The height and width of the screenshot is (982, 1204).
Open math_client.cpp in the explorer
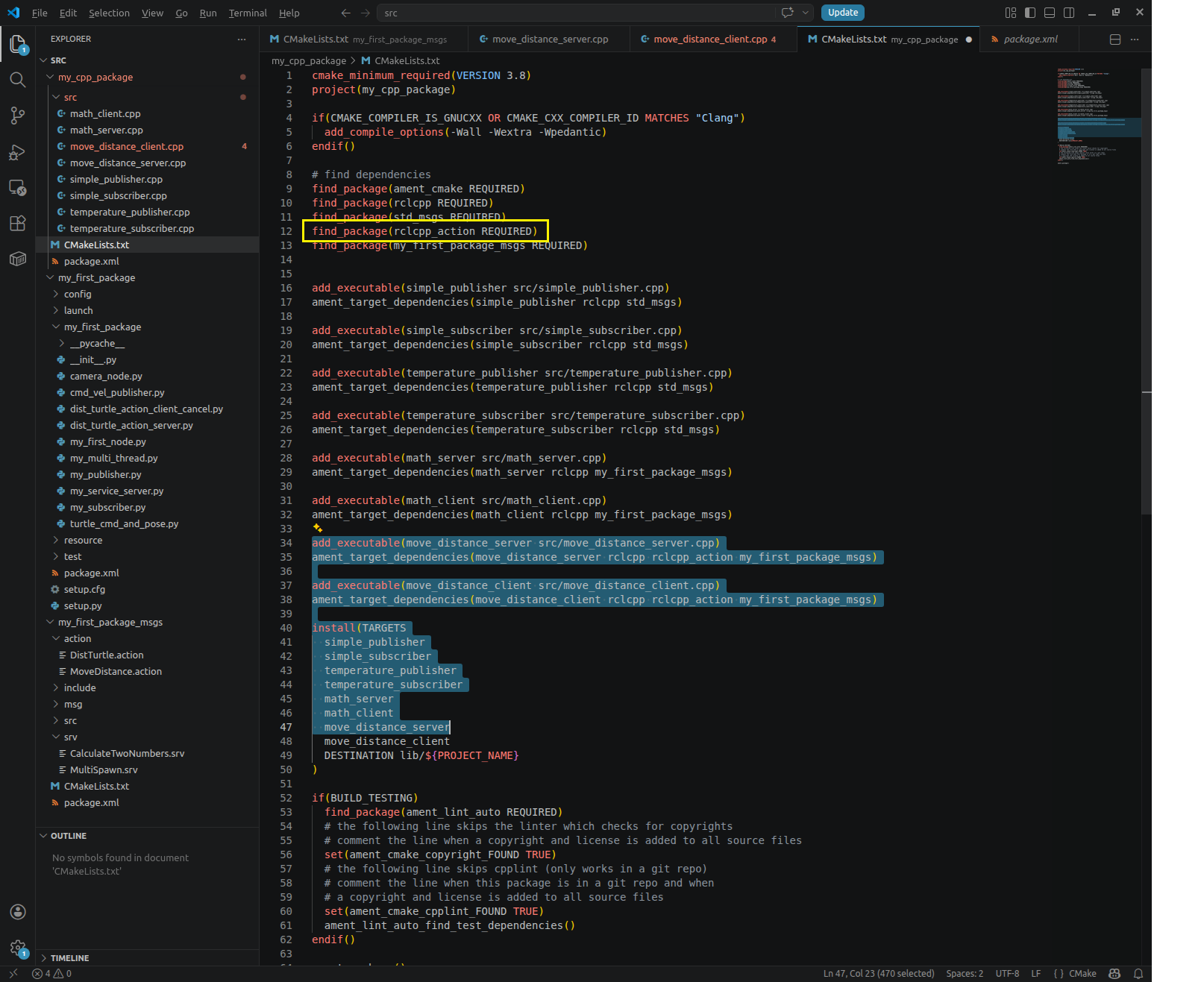coord(105,114)
